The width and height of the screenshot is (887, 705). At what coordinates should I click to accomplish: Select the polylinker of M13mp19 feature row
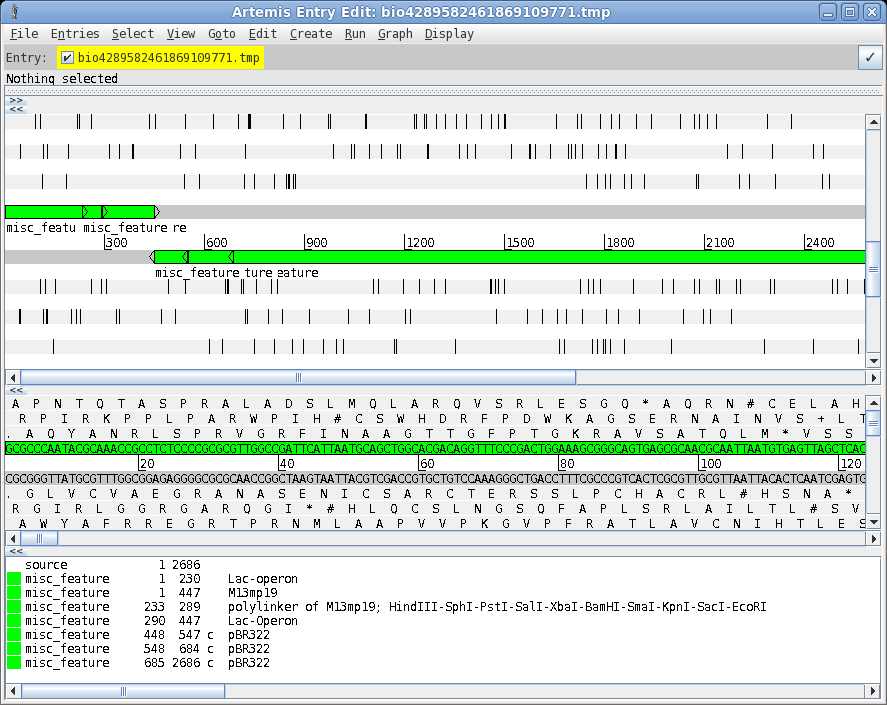[x=400, y=607]
